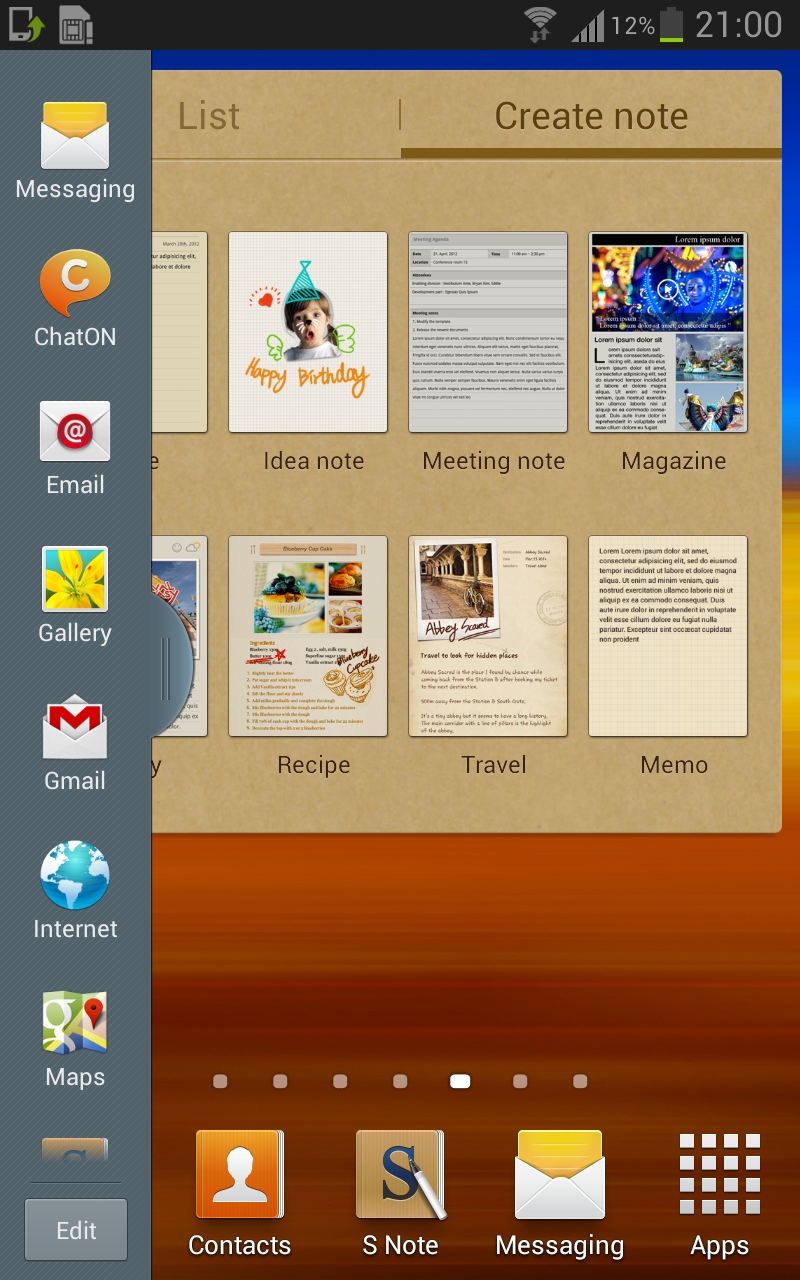Screen dimensions: 800x1280
Task: Select the Meeting note template
Action: (x=488, y=332)
